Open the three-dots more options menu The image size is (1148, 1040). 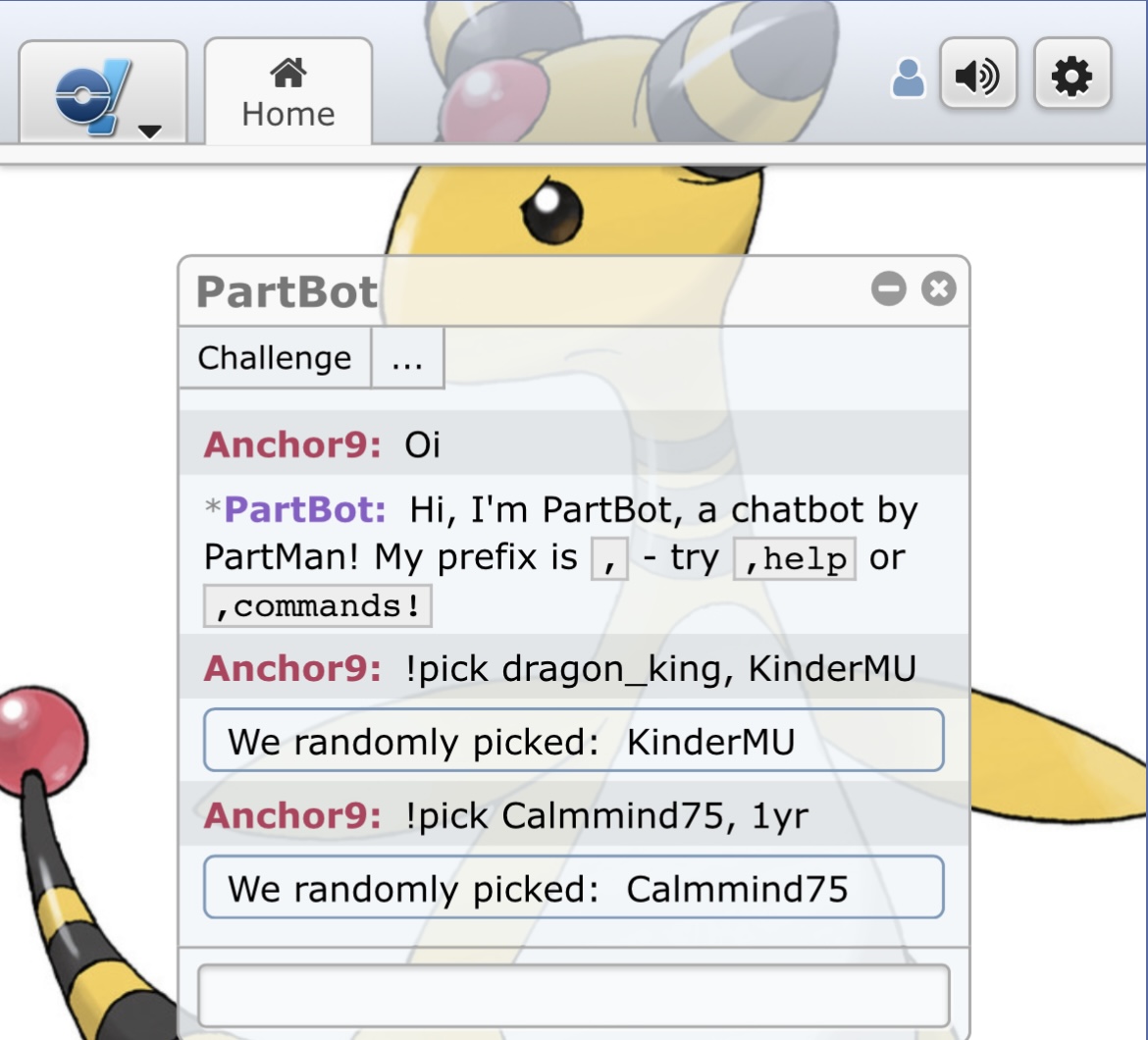coord(407,358)
